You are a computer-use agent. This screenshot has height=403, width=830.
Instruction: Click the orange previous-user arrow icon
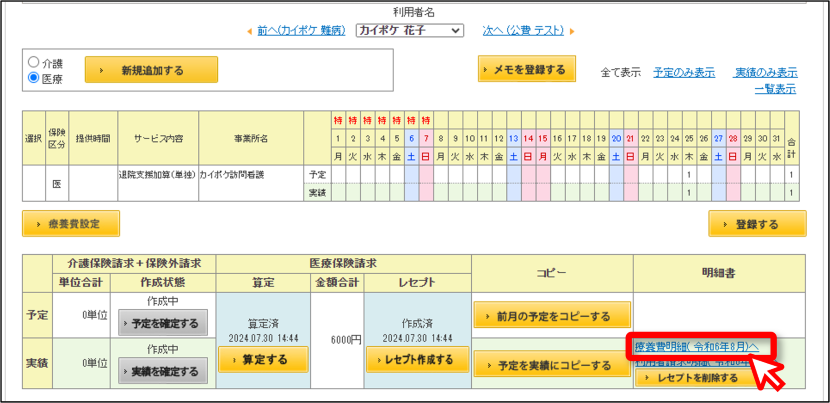250,31
